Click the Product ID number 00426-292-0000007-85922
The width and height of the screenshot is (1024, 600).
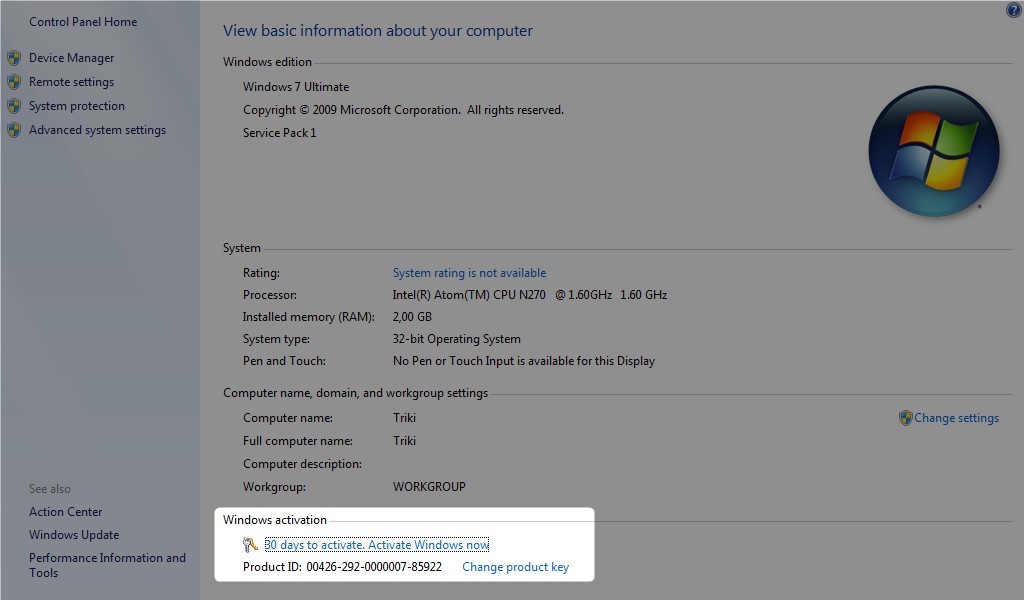coord(374,567)
